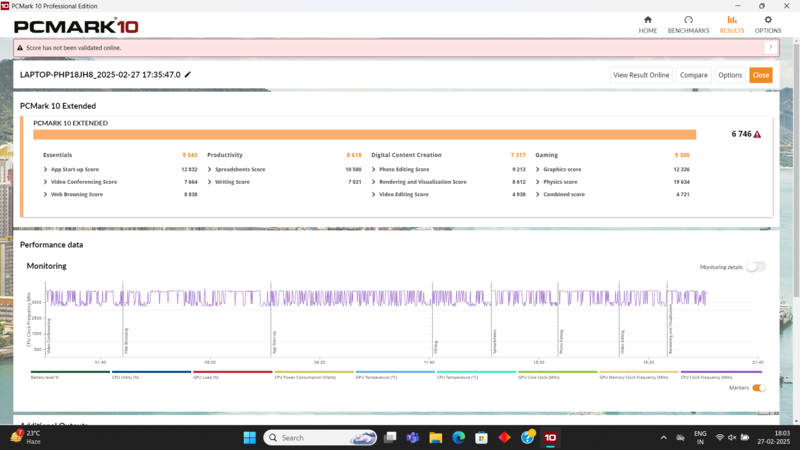Viewport: 800px width, 450px height.
Task: Toggle CPU Power Consumption yellow legend
Action: coord(314,374)
